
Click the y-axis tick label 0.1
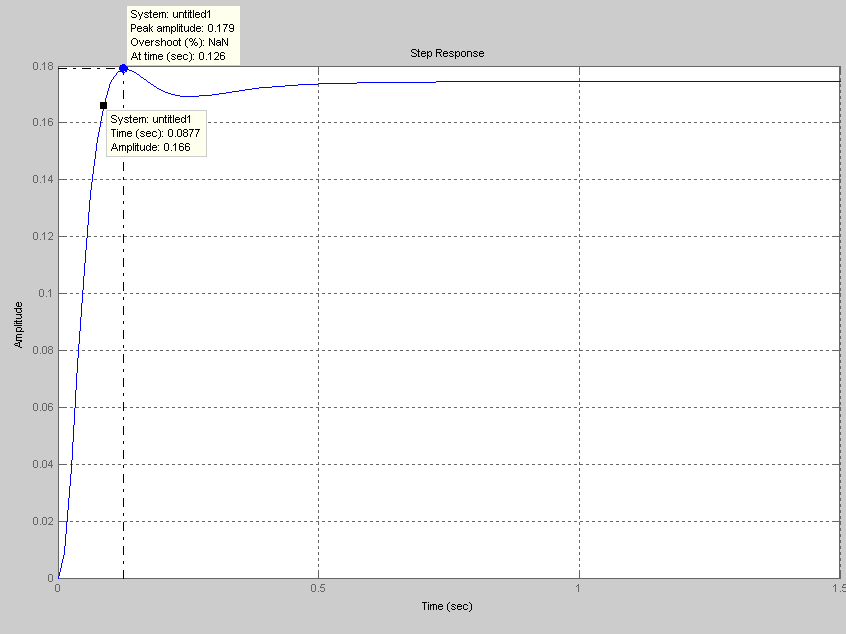point(45,293)
